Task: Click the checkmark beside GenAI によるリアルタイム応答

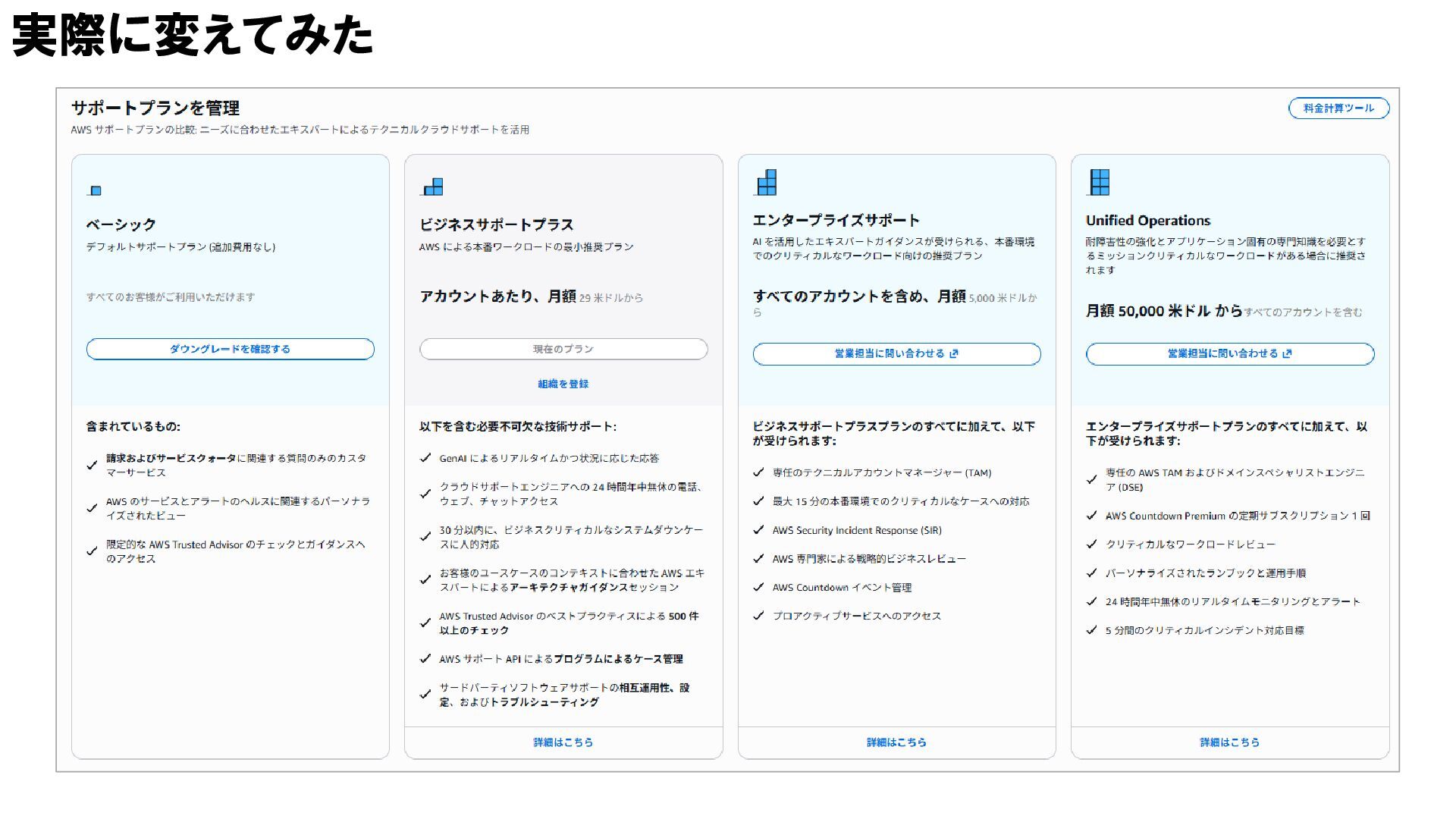Action: [x=425, y=458]
